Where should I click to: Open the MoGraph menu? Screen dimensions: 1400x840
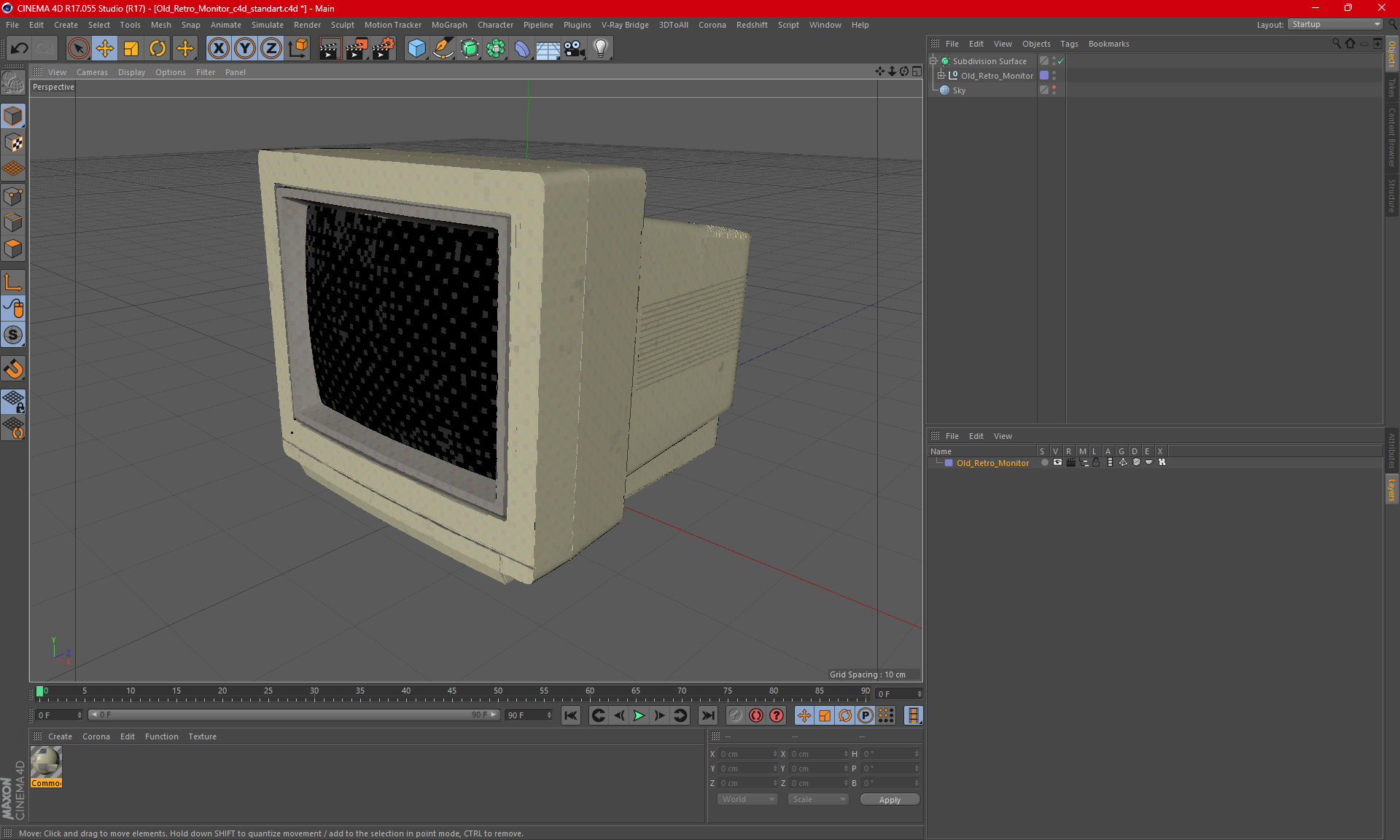(449, 25)
